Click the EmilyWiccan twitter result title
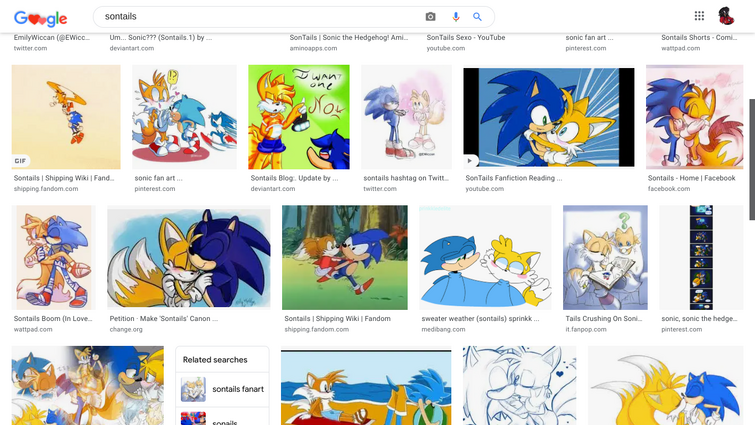The image size is (755, 425). click(52, 38)
